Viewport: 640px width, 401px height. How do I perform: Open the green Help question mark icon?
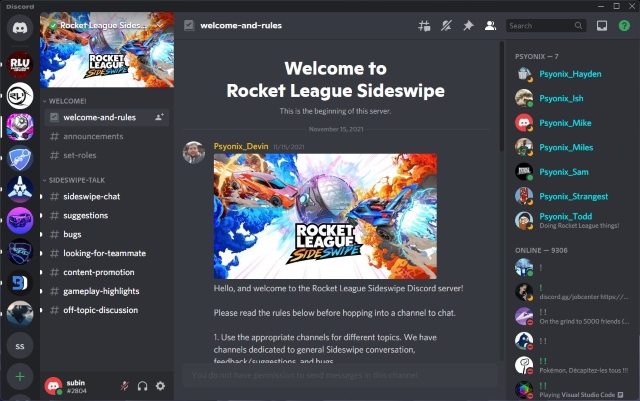click(x=624, y=26)
